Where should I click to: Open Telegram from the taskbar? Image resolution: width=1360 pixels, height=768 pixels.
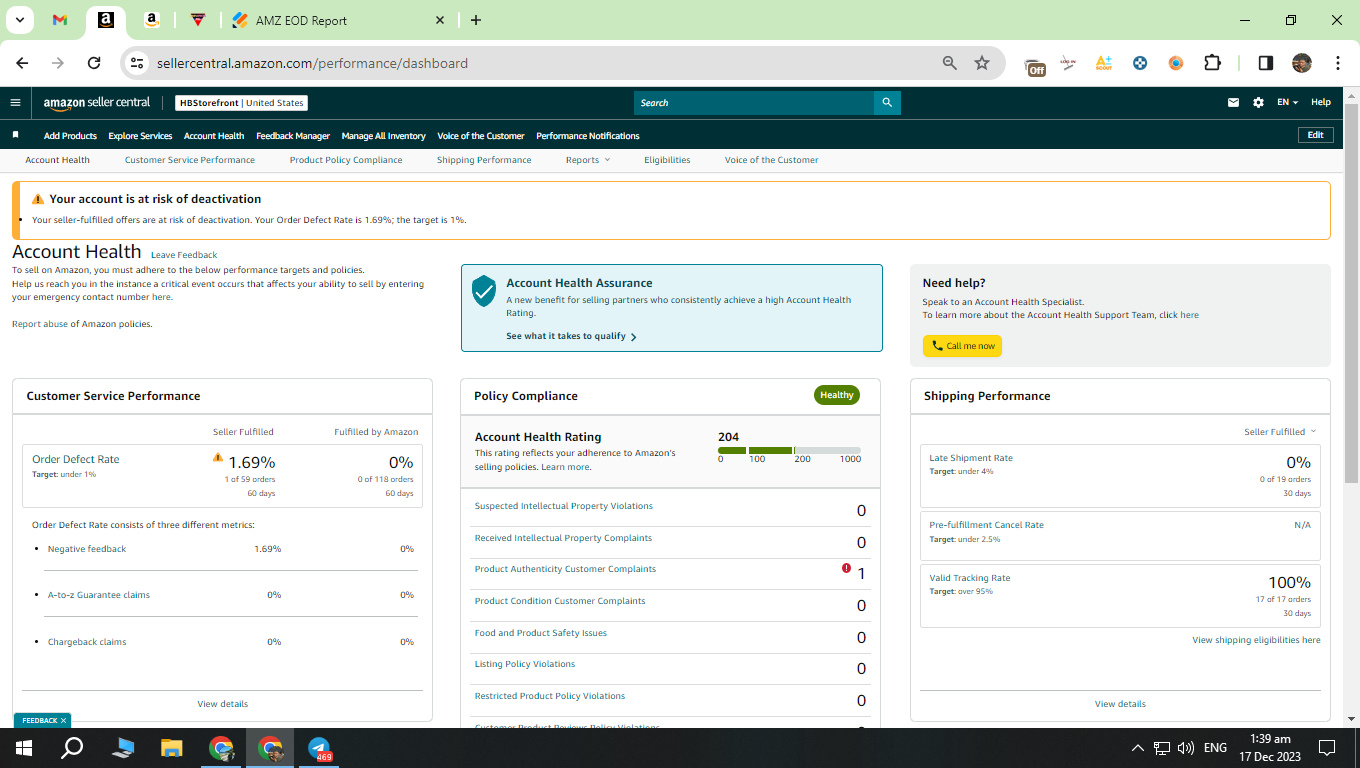click(x=320, y=748)
